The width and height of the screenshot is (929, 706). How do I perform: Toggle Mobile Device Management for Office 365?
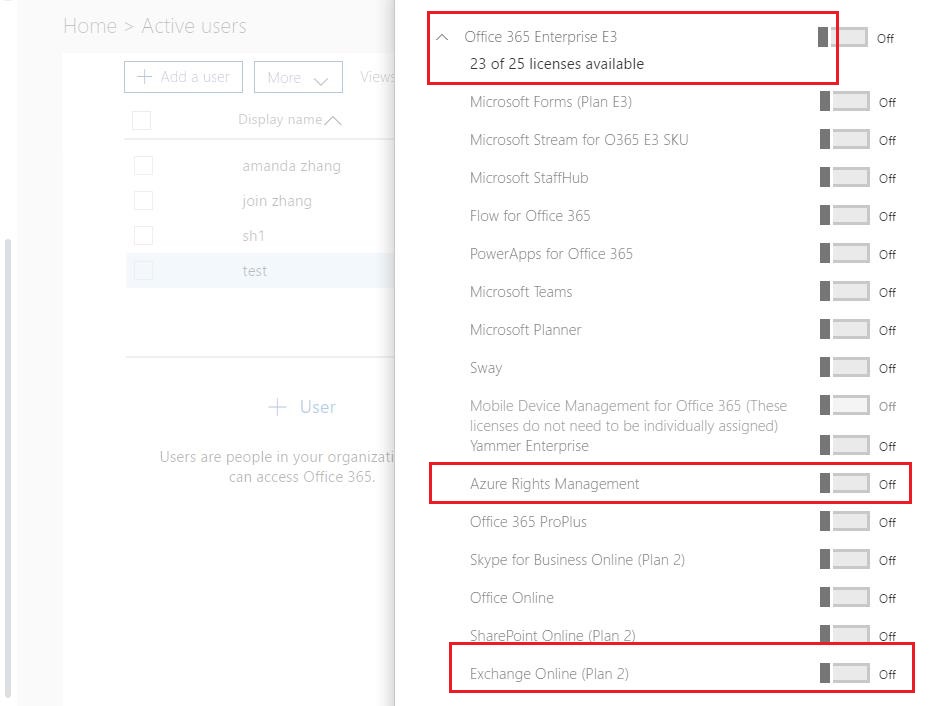[845, 405]
